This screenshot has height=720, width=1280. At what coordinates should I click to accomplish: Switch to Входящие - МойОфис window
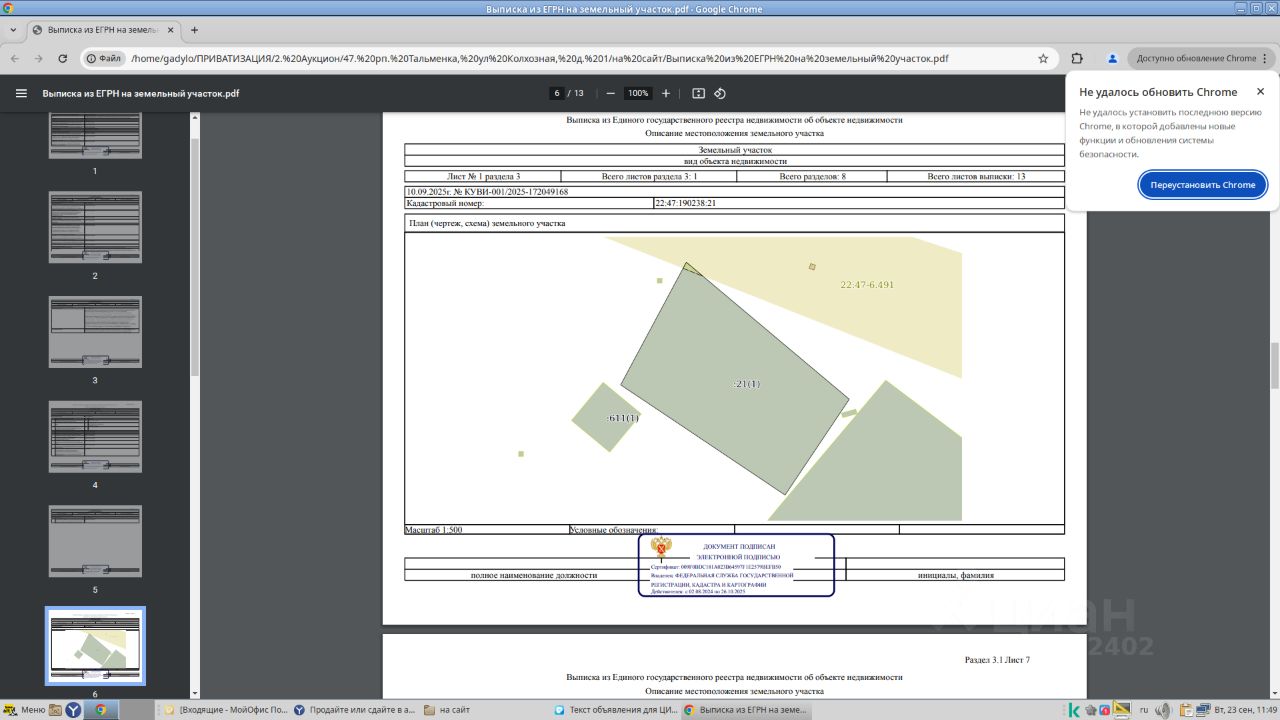(x=224, y=710)
